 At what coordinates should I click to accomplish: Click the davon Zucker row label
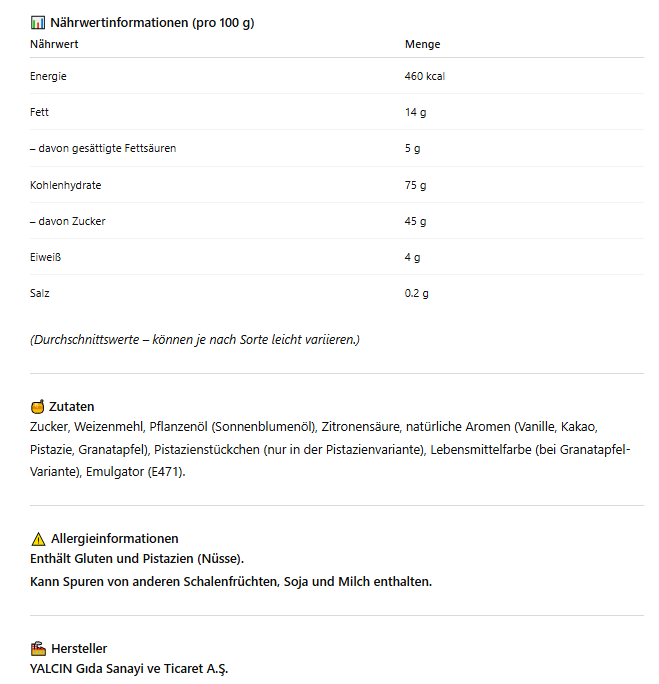pyautogui.click(x=68, y=221)
